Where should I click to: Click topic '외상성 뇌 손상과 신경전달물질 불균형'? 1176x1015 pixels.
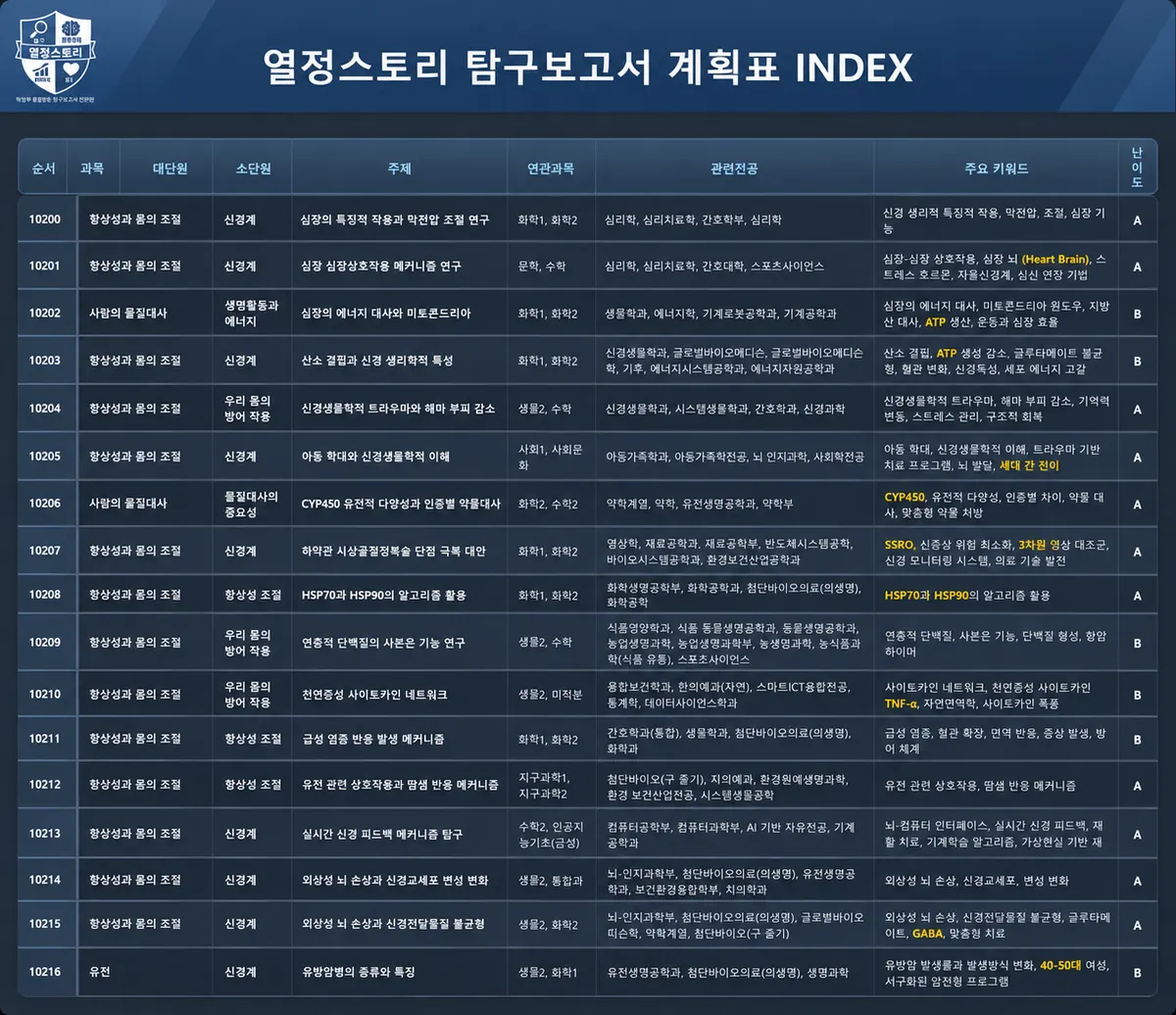coord(392,924)
